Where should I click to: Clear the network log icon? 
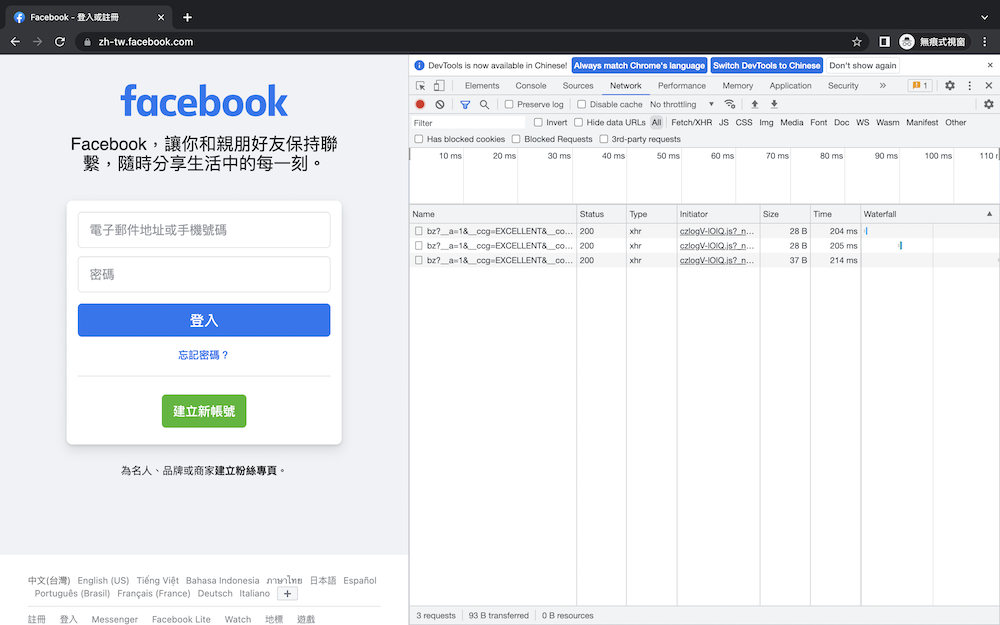[x=439, y=104]
